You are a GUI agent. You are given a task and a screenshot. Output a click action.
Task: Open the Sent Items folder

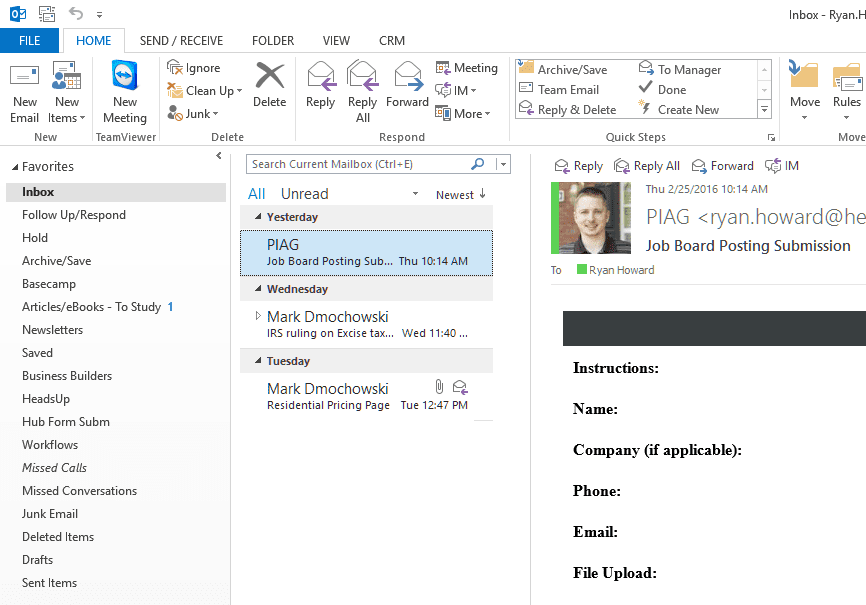click(49, 583)
